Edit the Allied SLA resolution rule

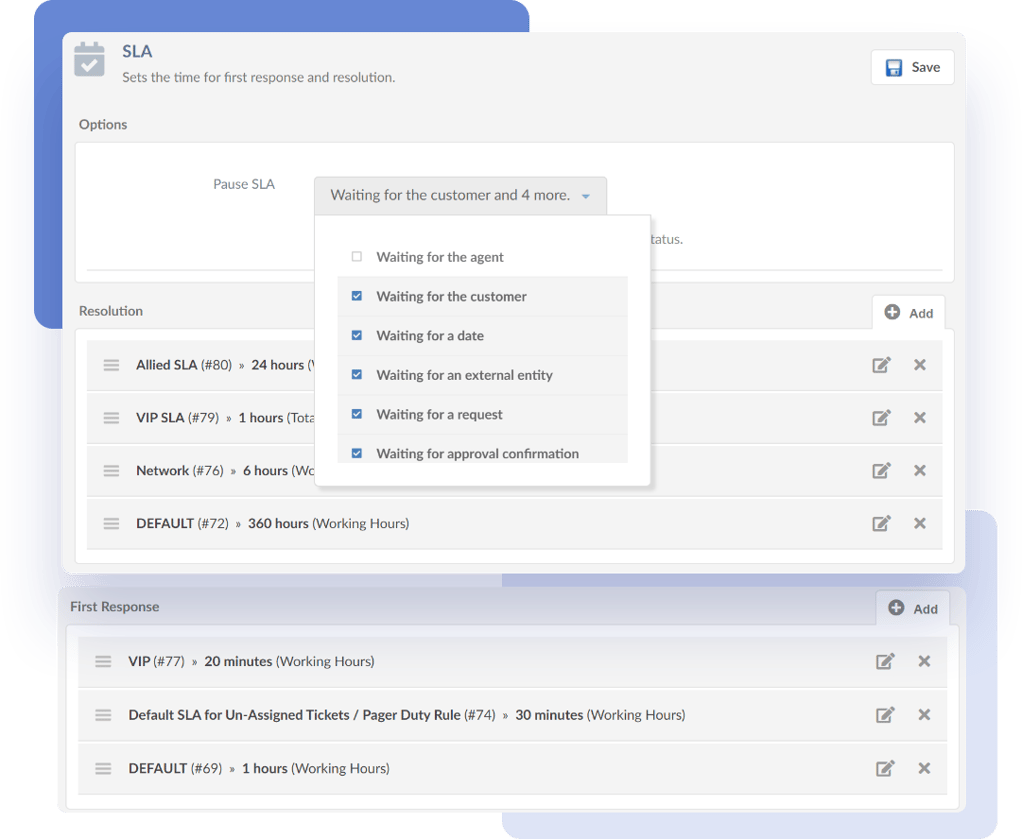point(880,365)
